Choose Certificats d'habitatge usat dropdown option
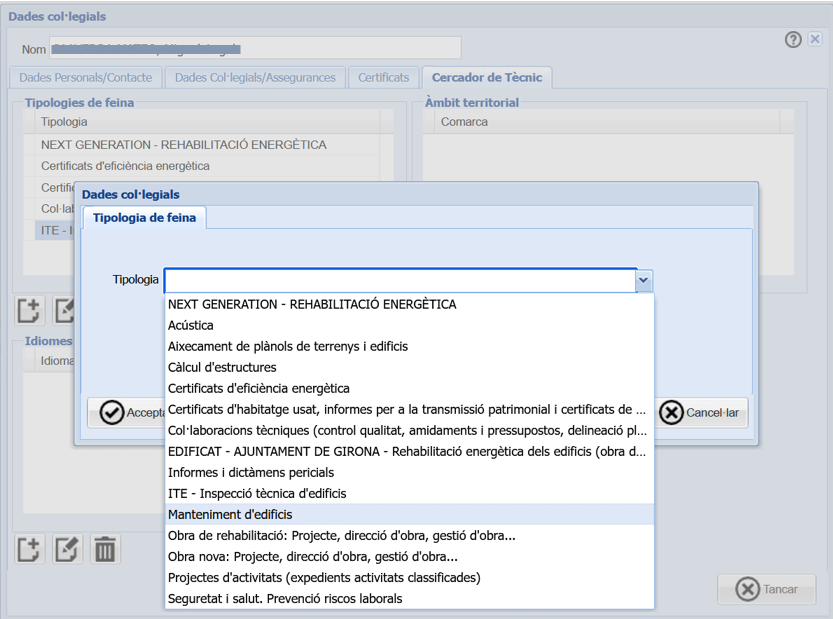The width and height of the screenshot is (833, 619). click(410, 410)
